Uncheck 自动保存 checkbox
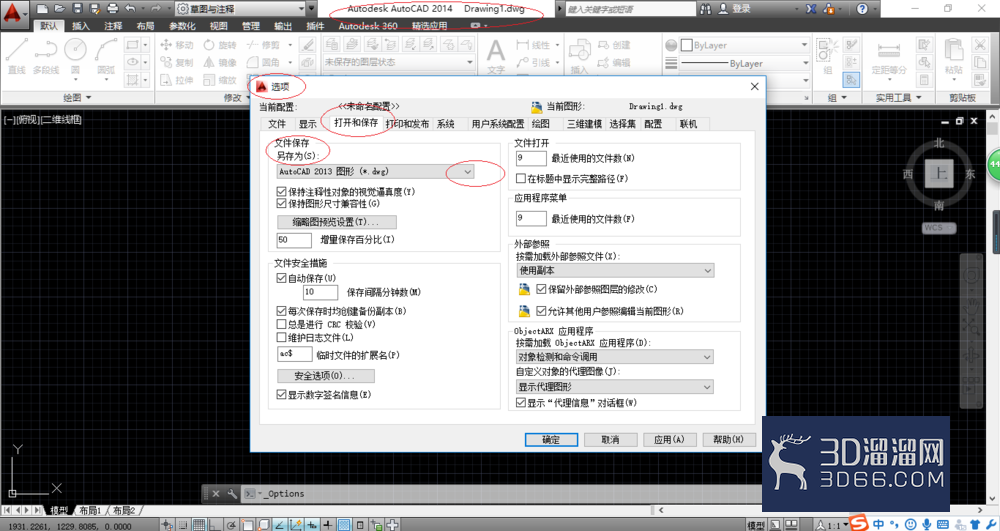The image size is (1000, 531). point(281,278)
